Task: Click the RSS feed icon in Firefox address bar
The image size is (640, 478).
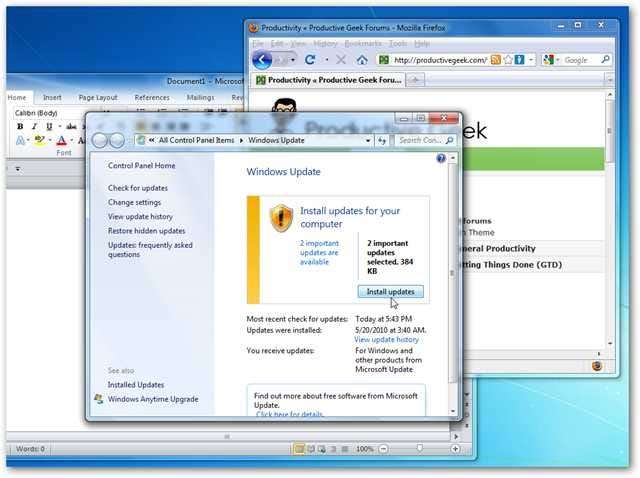Action: coord(496,60)
